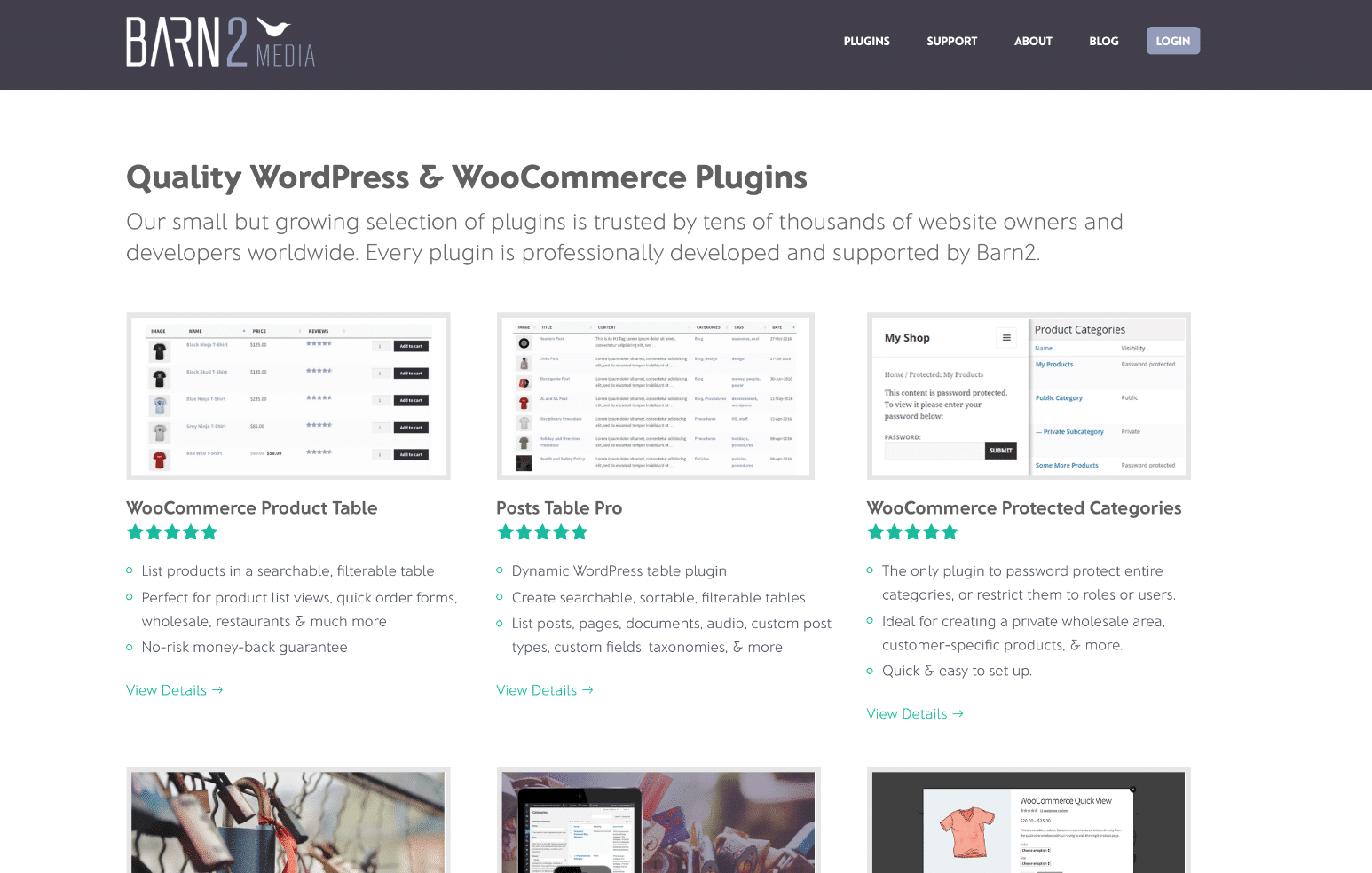Open WooCommerce Product Table screenshot thumbnail
The height and width of the screenshot is (873, 1372).
click(x=288, y=396)
